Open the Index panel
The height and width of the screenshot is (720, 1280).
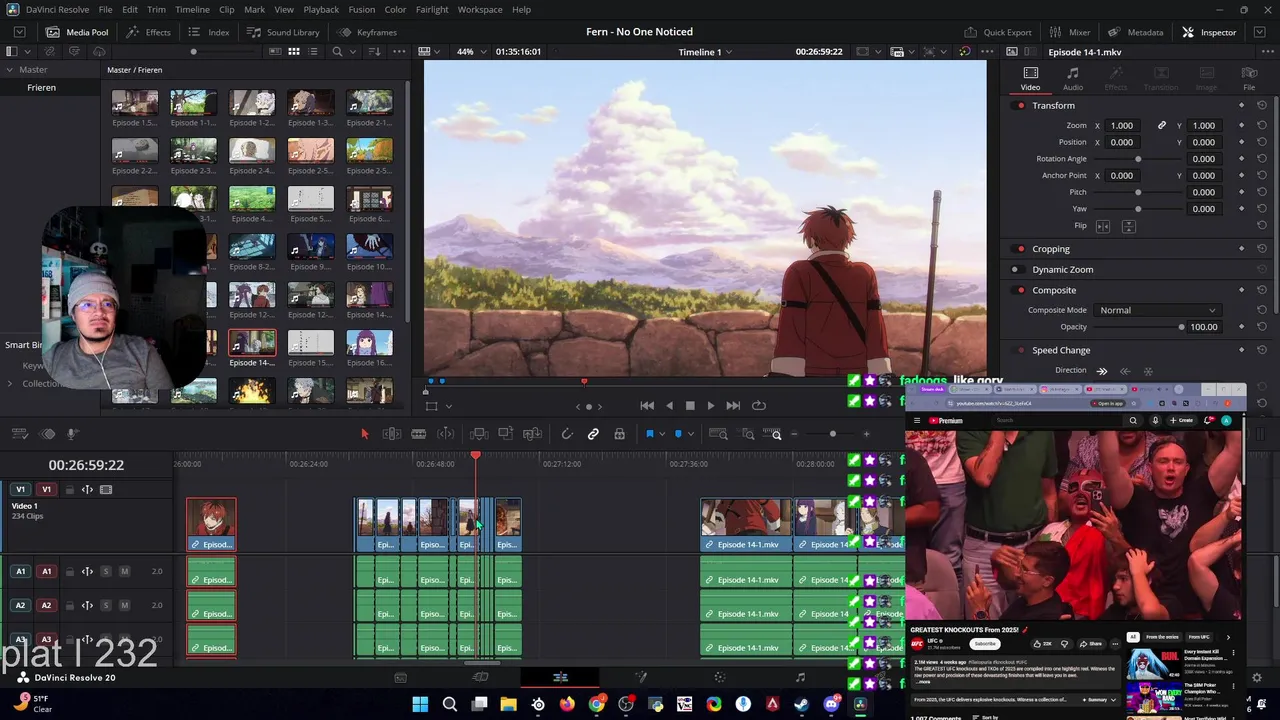208,32
